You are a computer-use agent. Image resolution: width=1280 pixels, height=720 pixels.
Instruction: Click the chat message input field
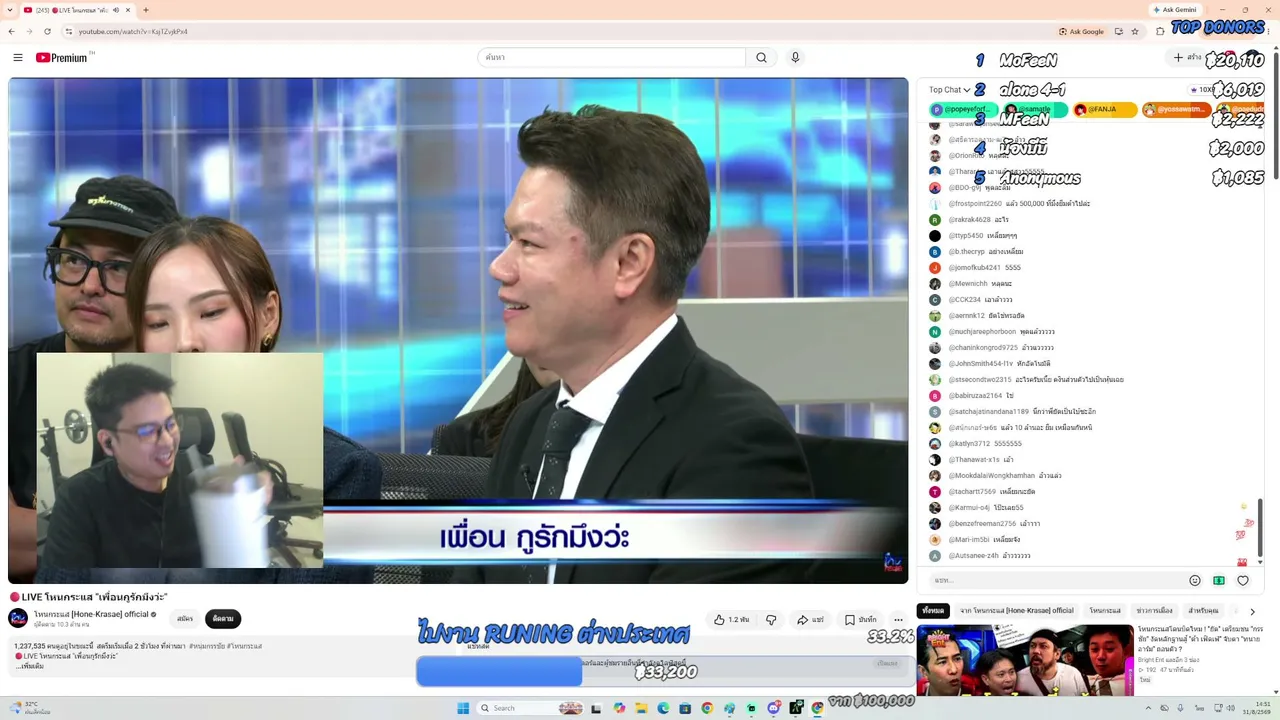pos(1055,580)
